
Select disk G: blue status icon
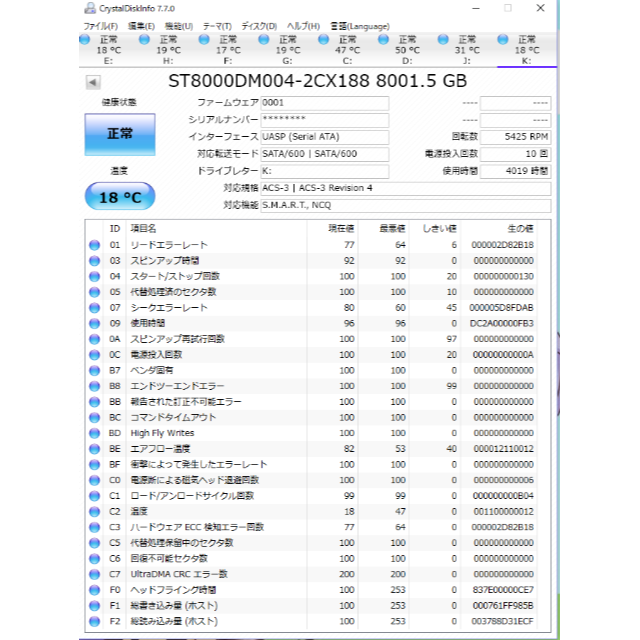[x=264, y=40]
